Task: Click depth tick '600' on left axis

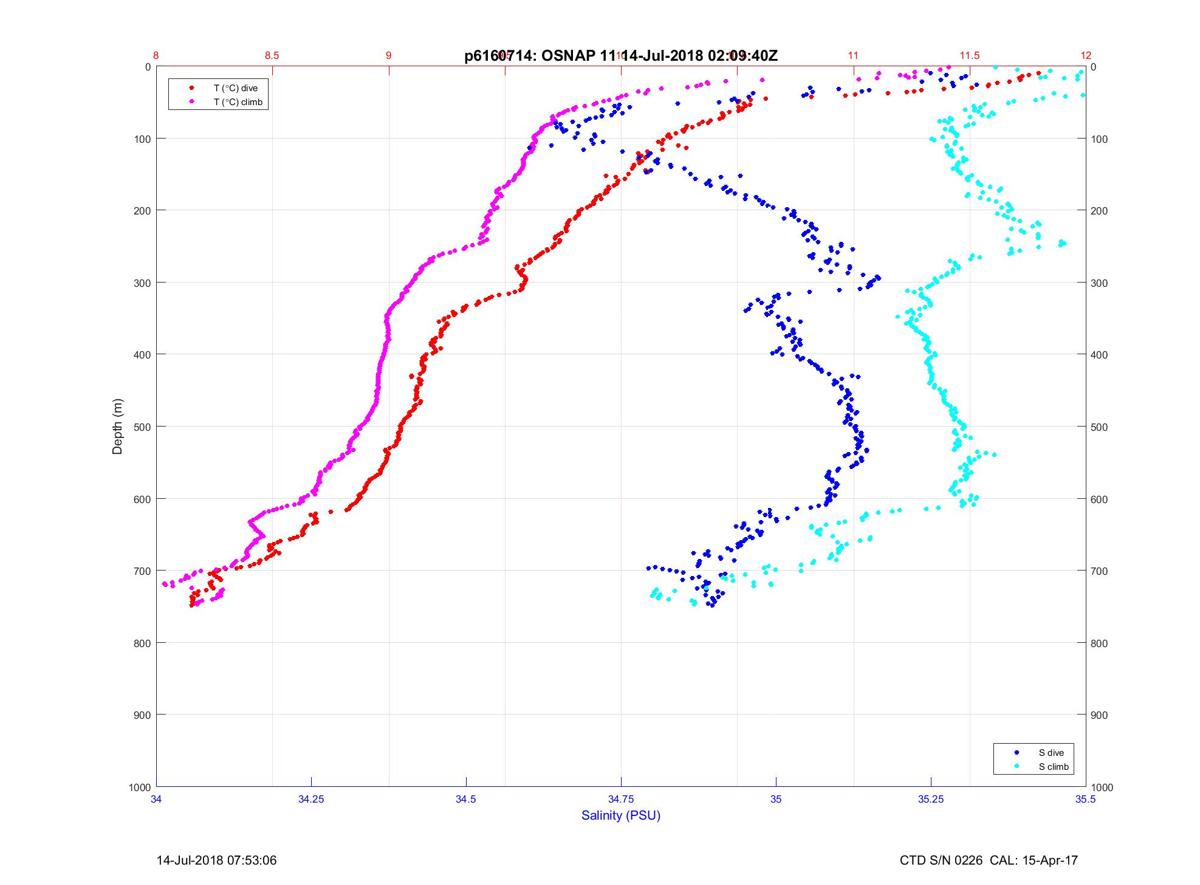Action: (141, 498)
